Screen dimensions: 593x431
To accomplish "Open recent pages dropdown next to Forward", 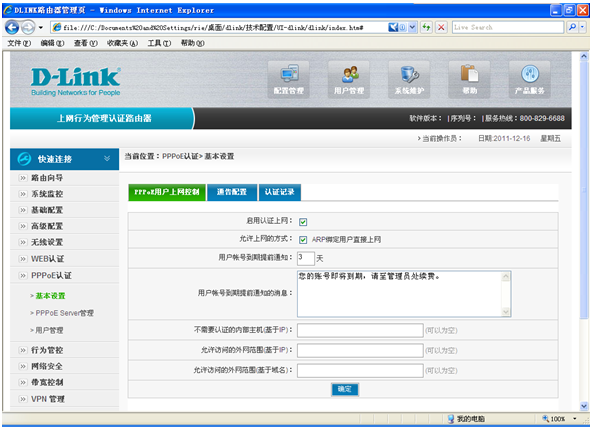I will (x=41, y=28).
